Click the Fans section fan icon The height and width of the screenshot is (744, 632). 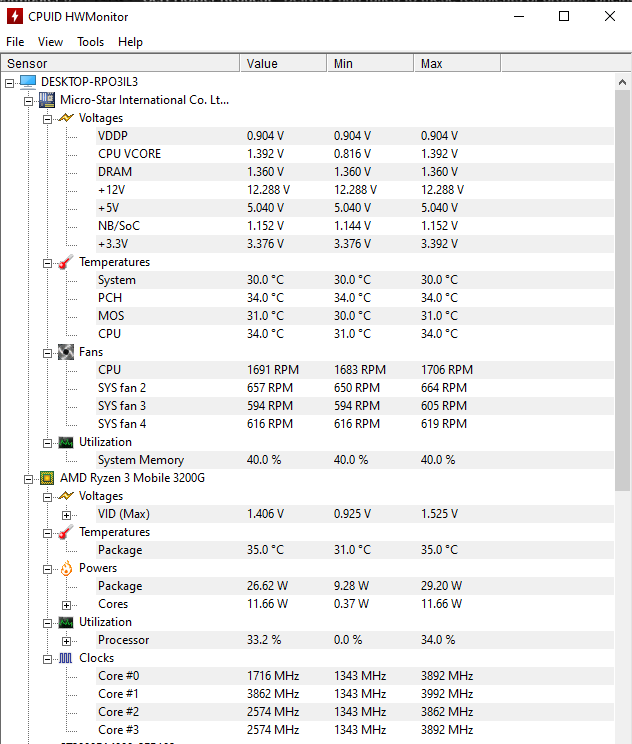[x=66, y=352]
